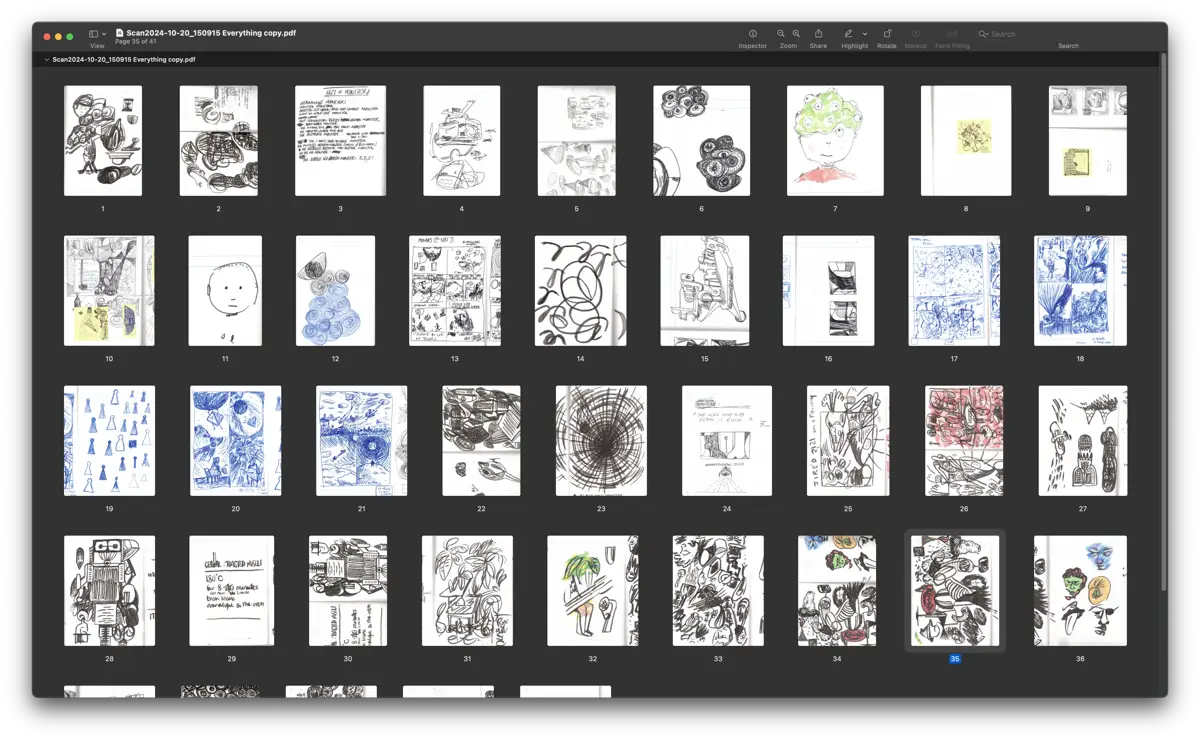
Task: Open the Highlight color dropdown arrow
Action: pyautogui.click(x=865, y=34)
